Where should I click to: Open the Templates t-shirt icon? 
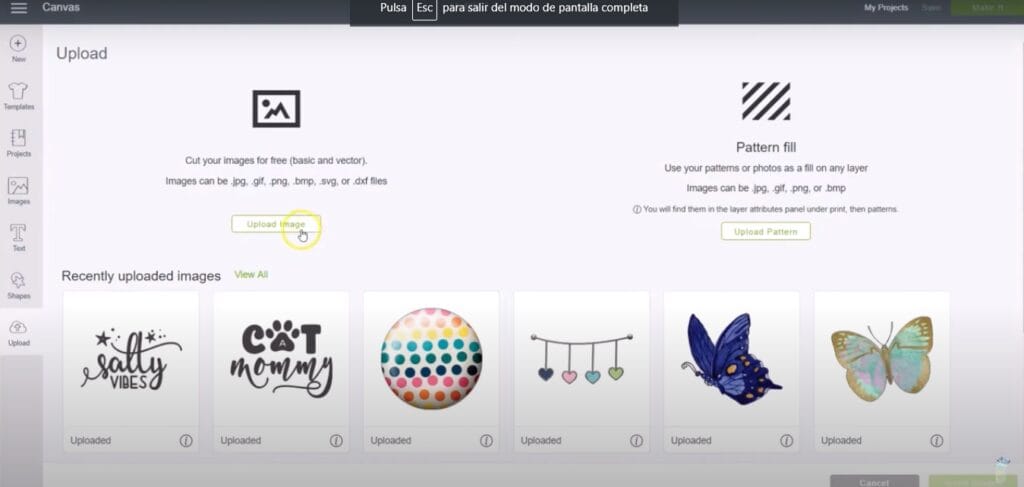tap(18, 91)
